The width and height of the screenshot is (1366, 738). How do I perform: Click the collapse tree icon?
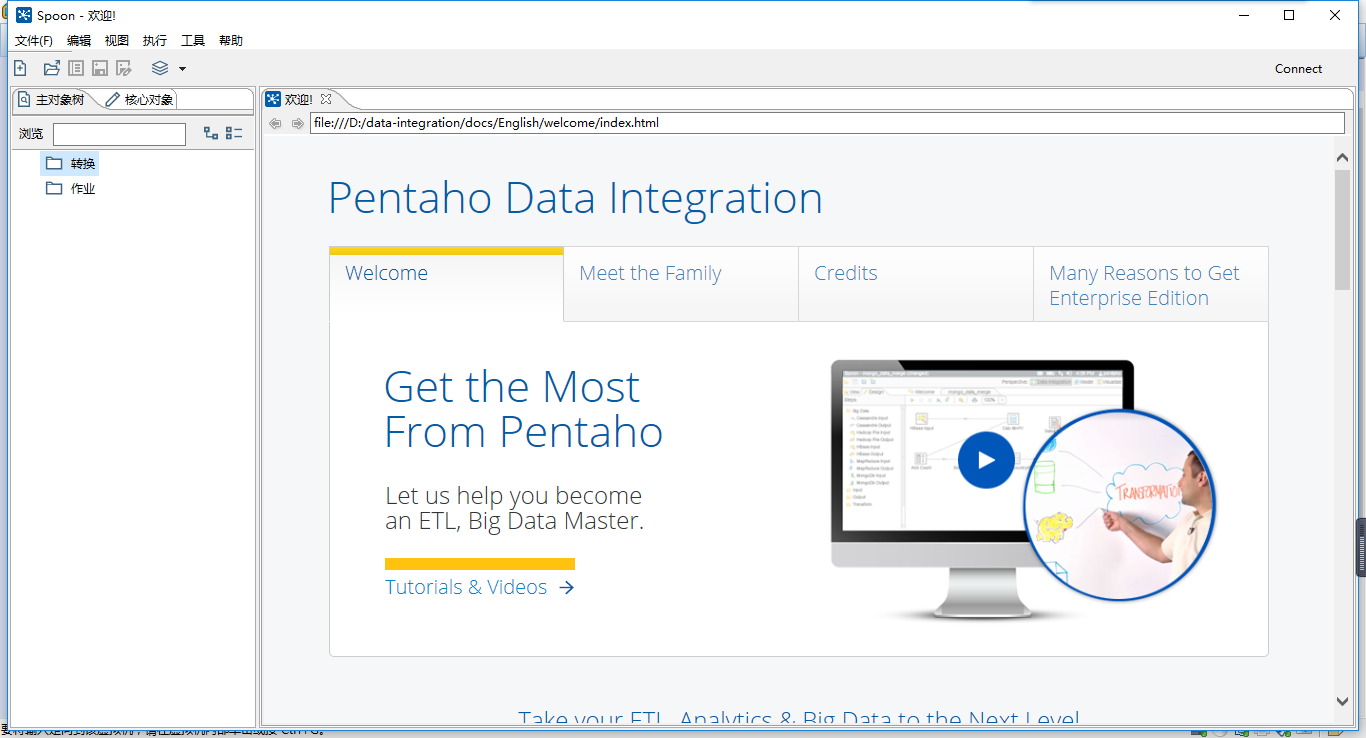[234, 133]
